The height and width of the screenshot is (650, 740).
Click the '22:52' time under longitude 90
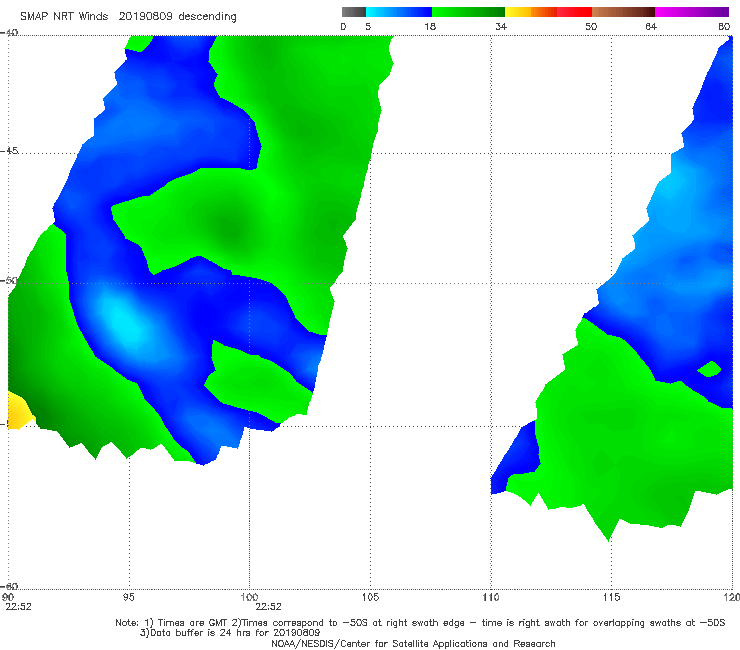tap(18, 607)
